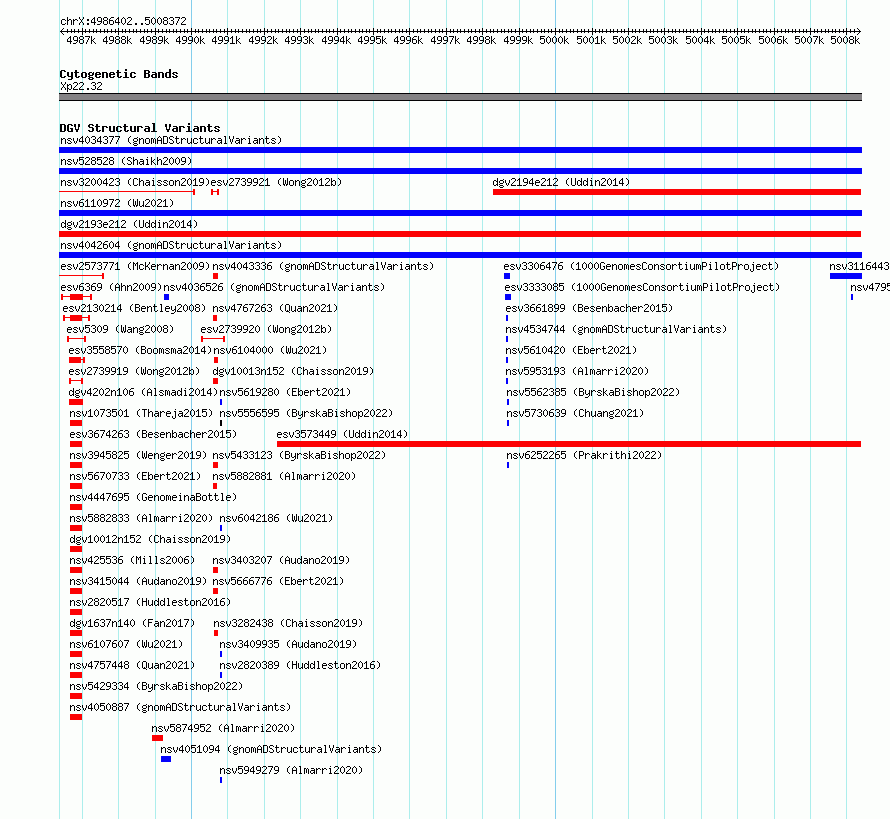Viewport: 890px width, 819px height.
Task: Click nsv5882833 (Almarri2020) label
Action: 141,518
